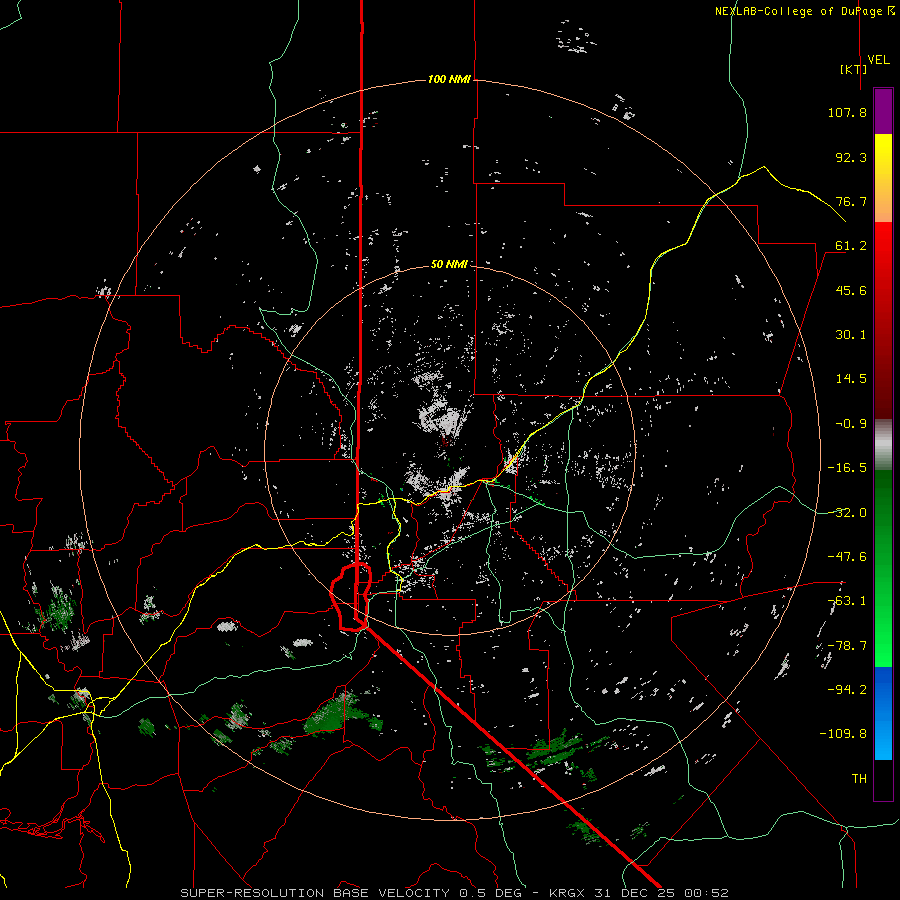Screen dimensions: 900x900
Task: Click the green segment of velocity color bar
Action: click(883, 568)
